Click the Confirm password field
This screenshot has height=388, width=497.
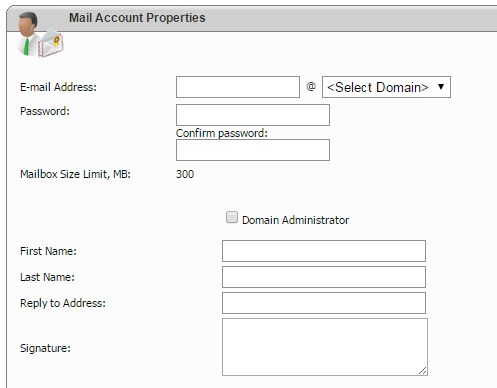pos(253,150)
